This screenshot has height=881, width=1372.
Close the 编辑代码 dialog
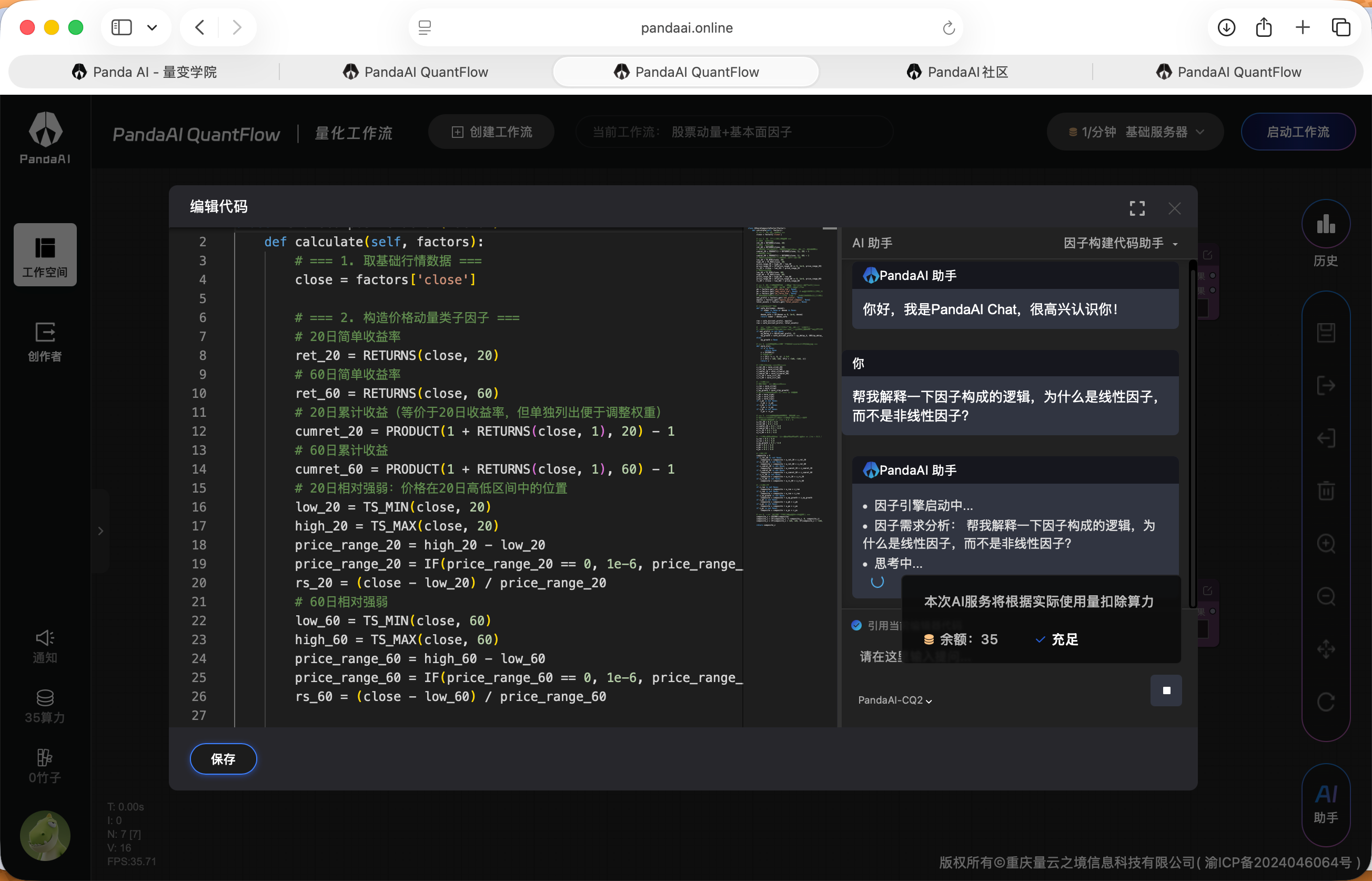(x=1174, y=208)
